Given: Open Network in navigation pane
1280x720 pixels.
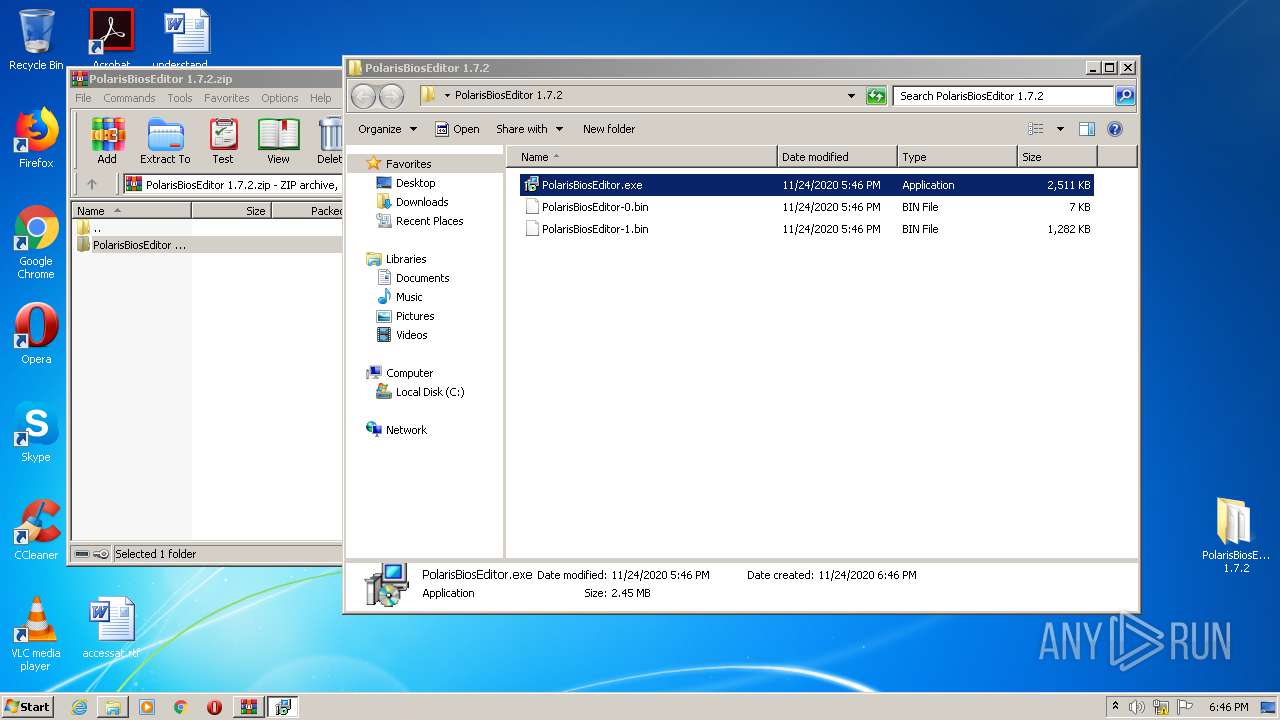Looking at the screenshot, I should click(x=397, y=430).
